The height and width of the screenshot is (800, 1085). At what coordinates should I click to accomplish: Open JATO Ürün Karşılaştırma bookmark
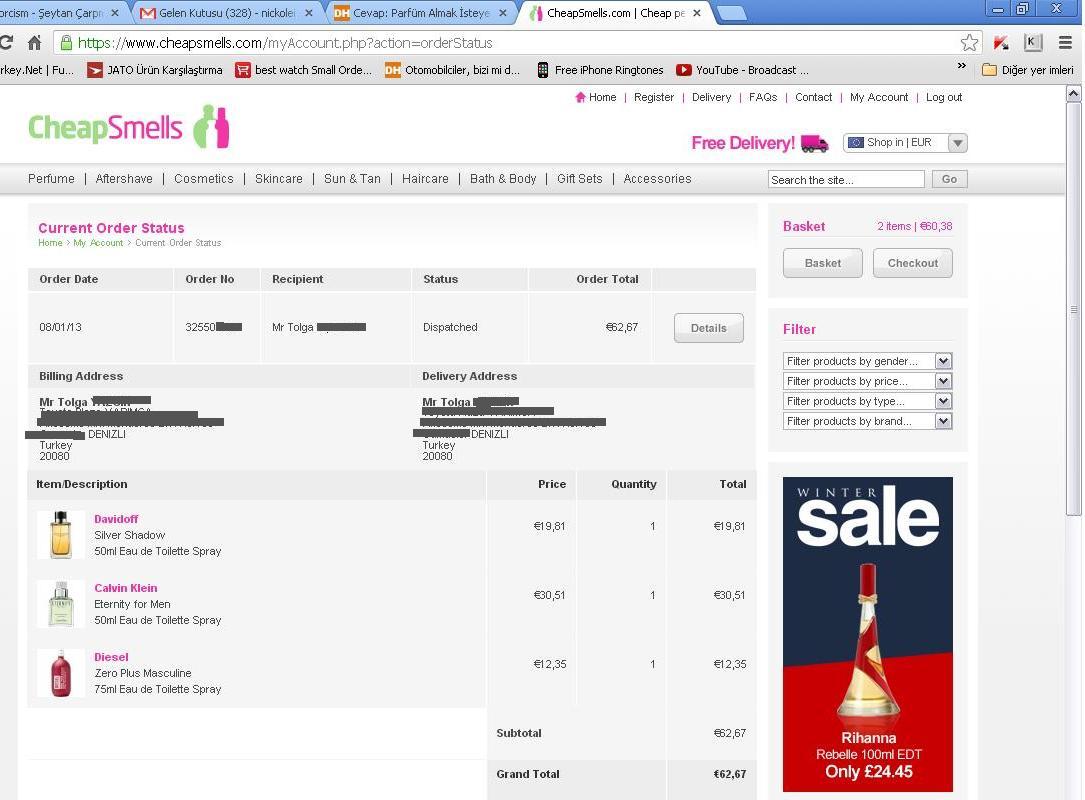(x=155, y=70)
